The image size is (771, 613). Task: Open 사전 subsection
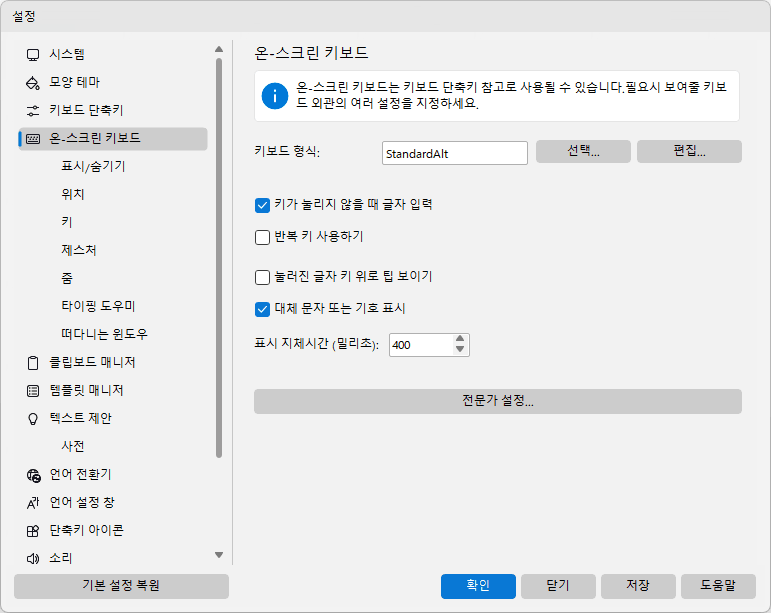click(73, 446)
